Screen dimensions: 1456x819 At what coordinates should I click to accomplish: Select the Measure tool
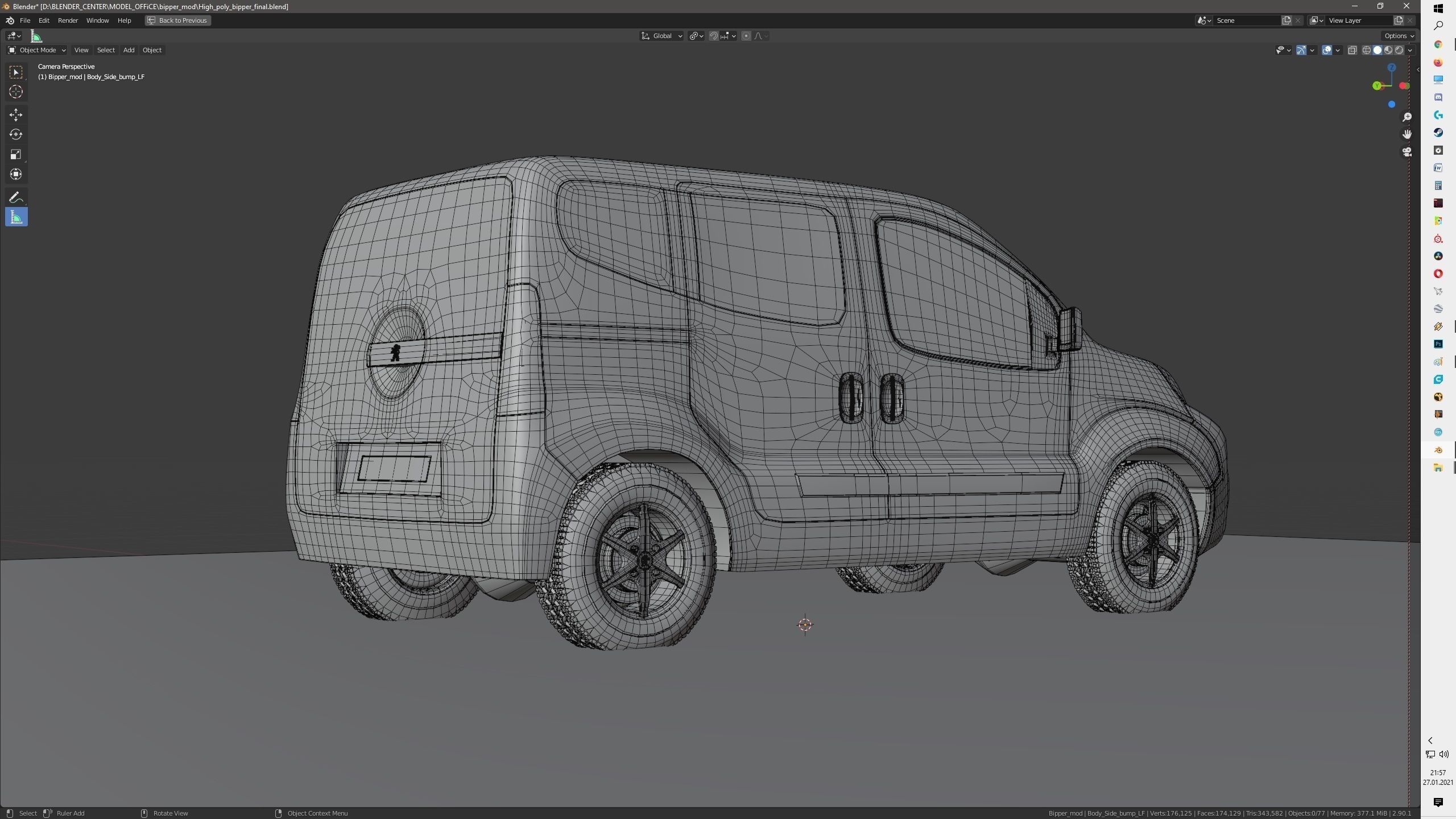[x=16, y=217]
